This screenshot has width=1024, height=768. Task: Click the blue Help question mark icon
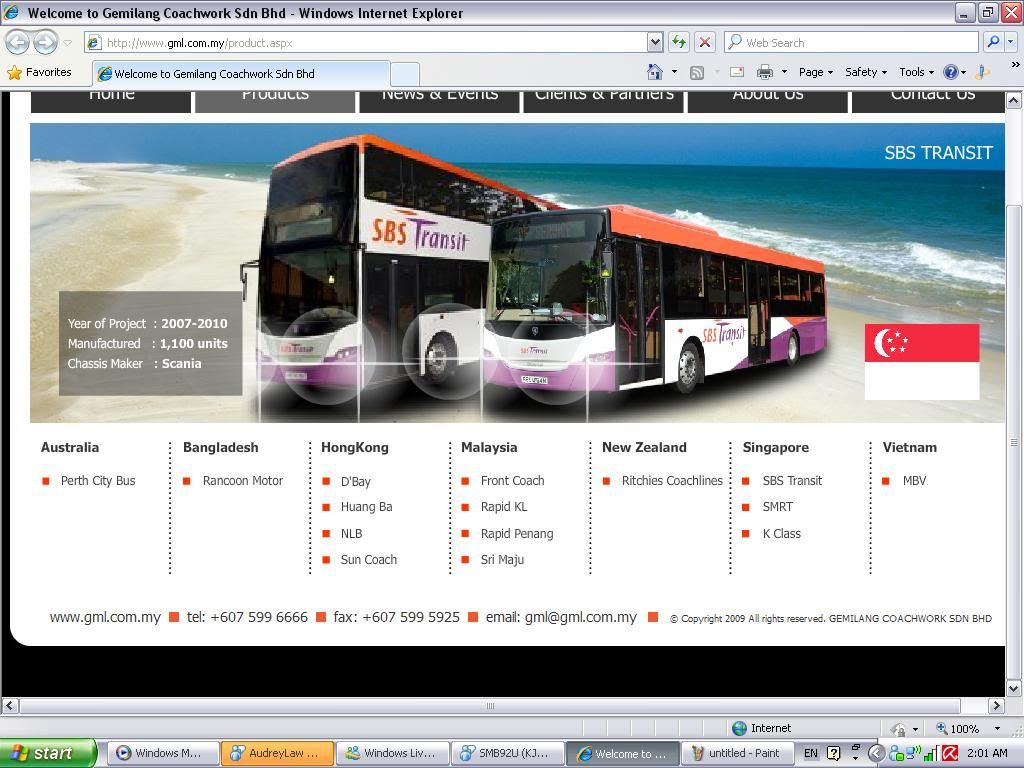click(951, 72)
